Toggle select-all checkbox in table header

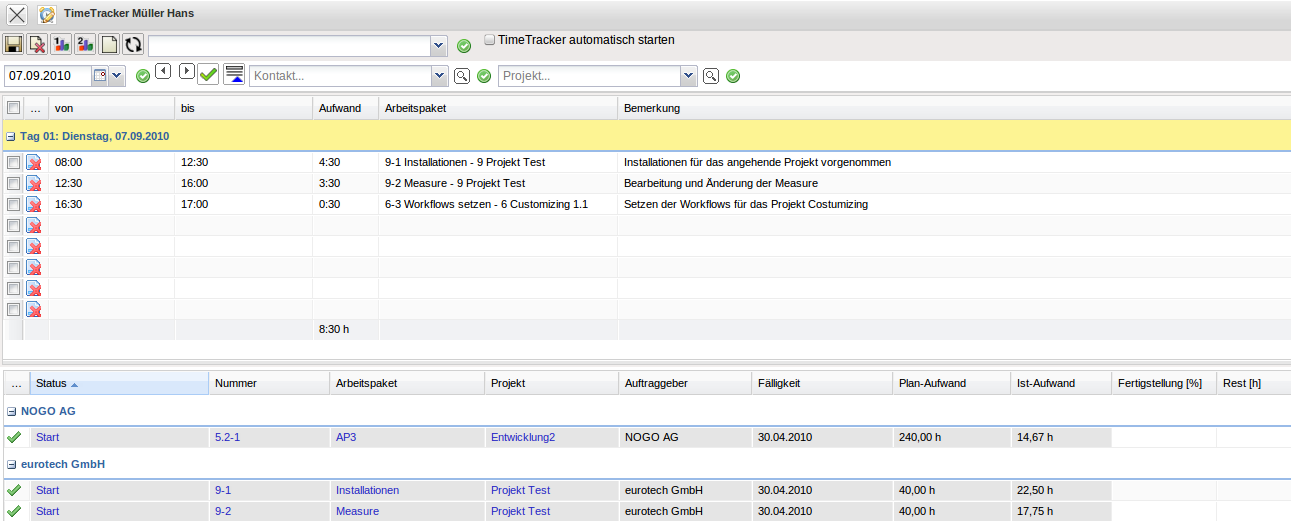(x=13, y=108)
